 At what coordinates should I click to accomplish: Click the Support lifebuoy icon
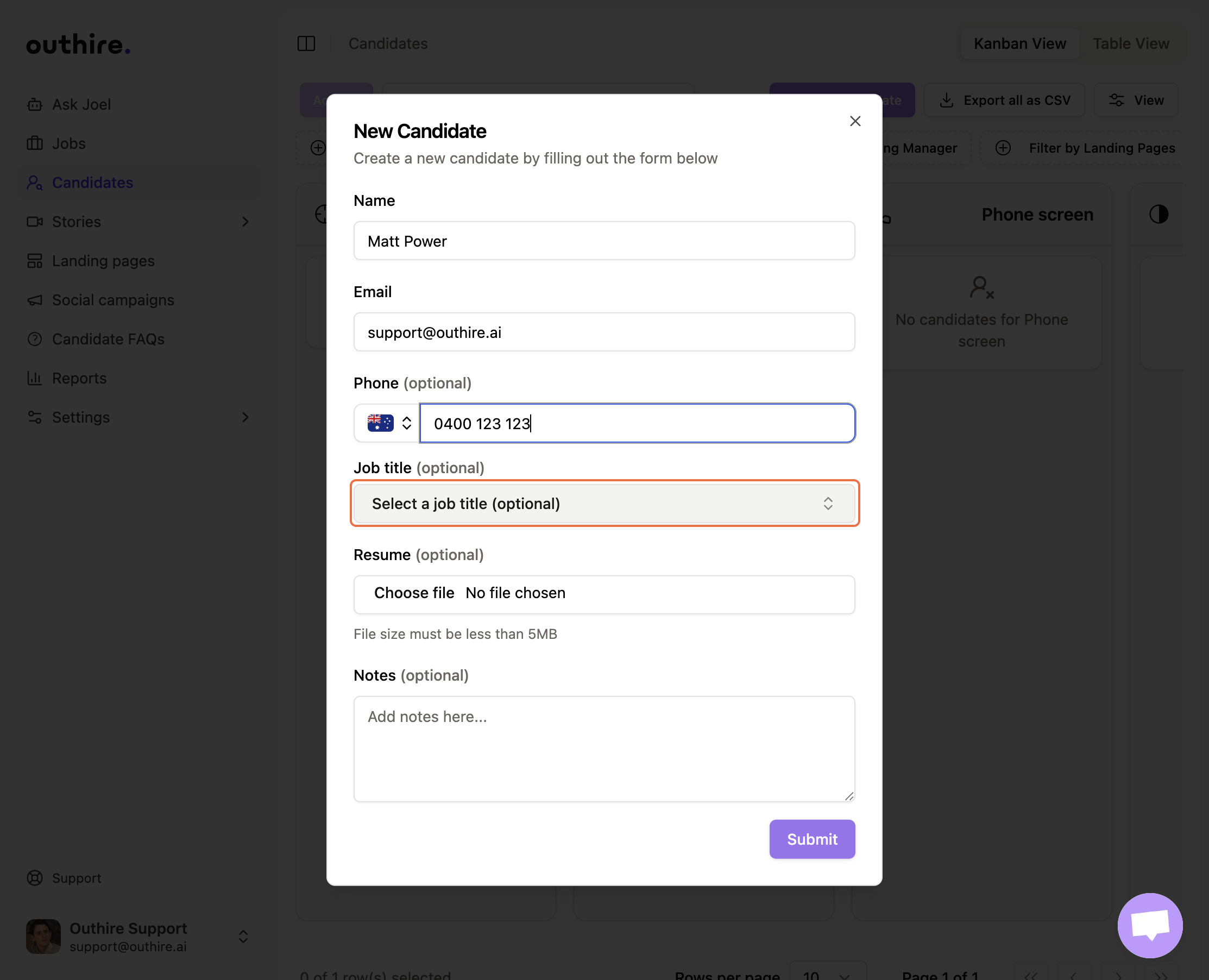[x=34, y=878]
